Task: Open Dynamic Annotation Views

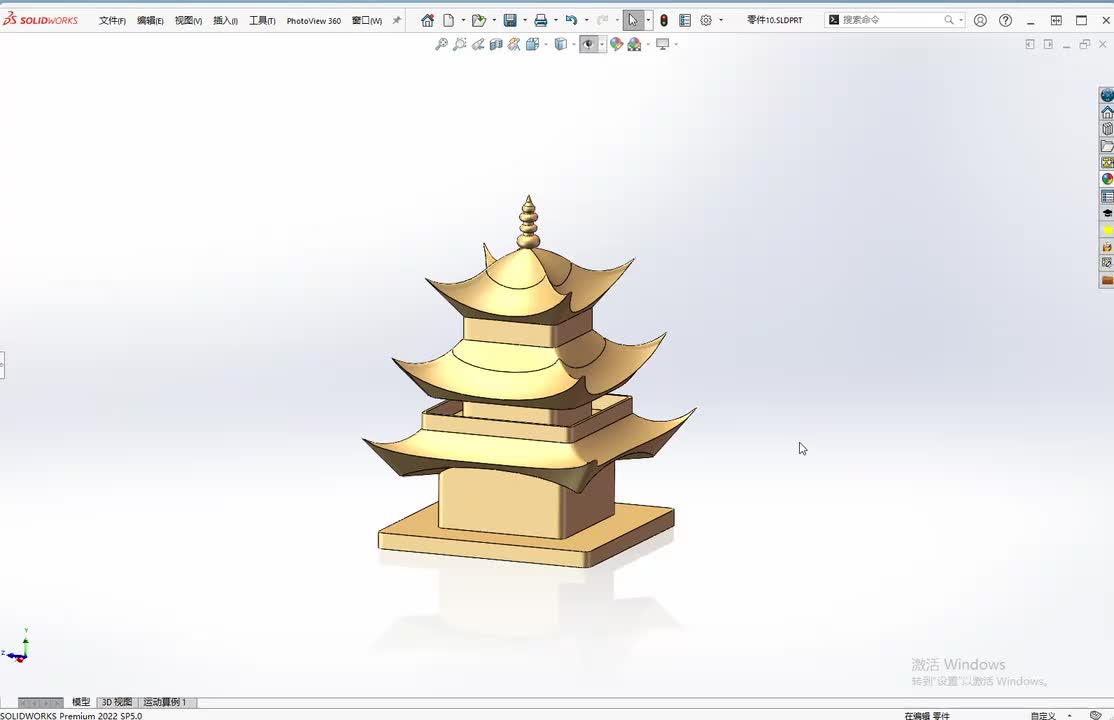Action: pyautogui.click(x=514, y=44)
